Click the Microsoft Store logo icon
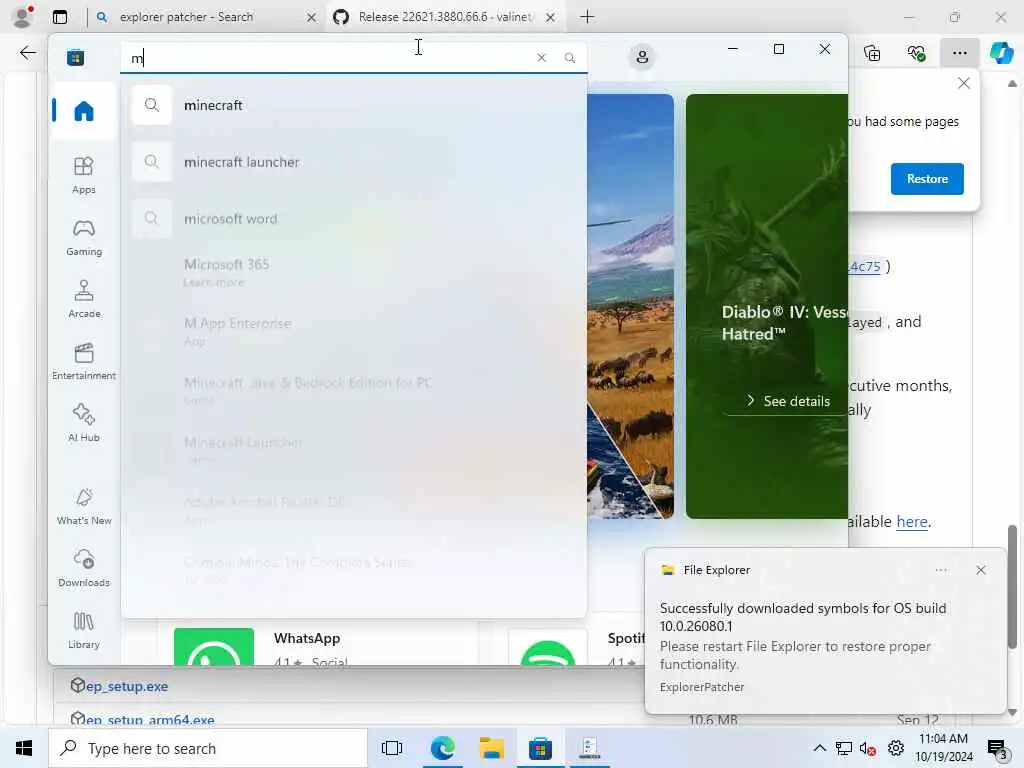The height and width of the screenshot is (768, 1024). (75, 57)
